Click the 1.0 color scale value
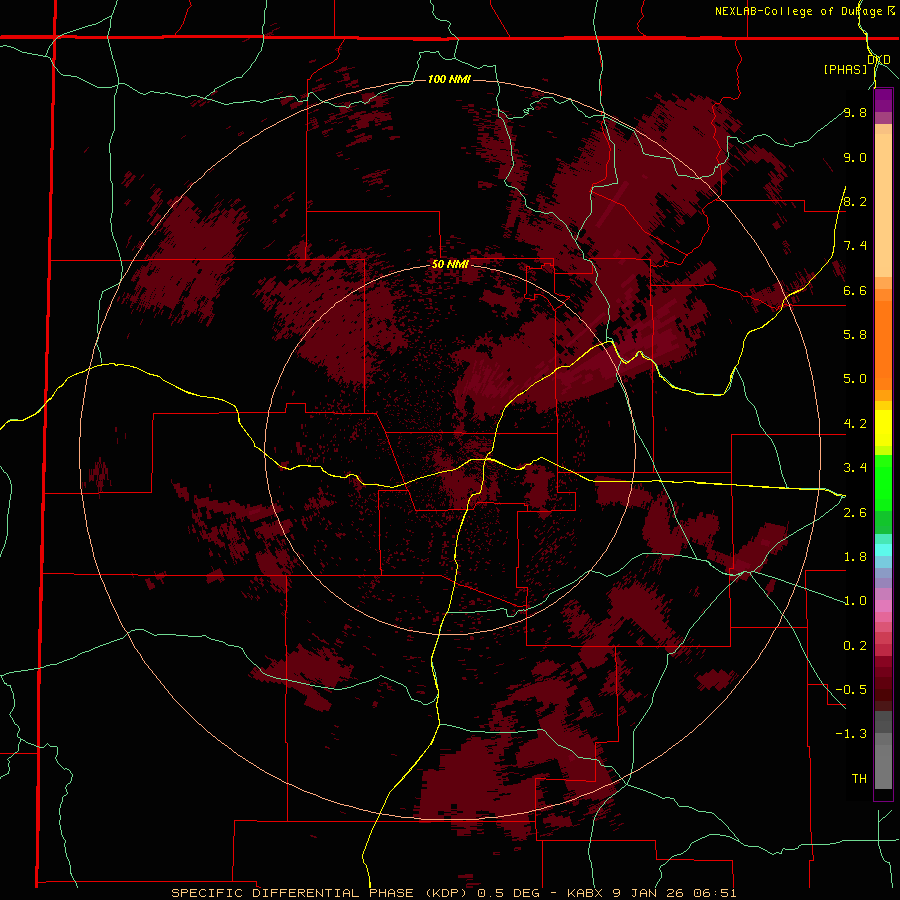 pos(855,601)
